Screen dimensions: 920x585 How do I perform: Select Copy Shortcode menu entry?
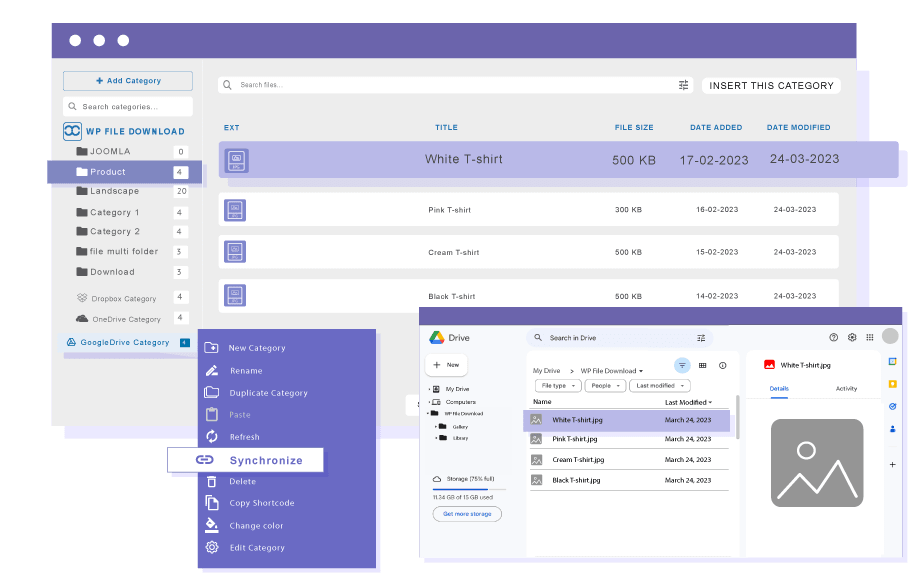point(261,503)
